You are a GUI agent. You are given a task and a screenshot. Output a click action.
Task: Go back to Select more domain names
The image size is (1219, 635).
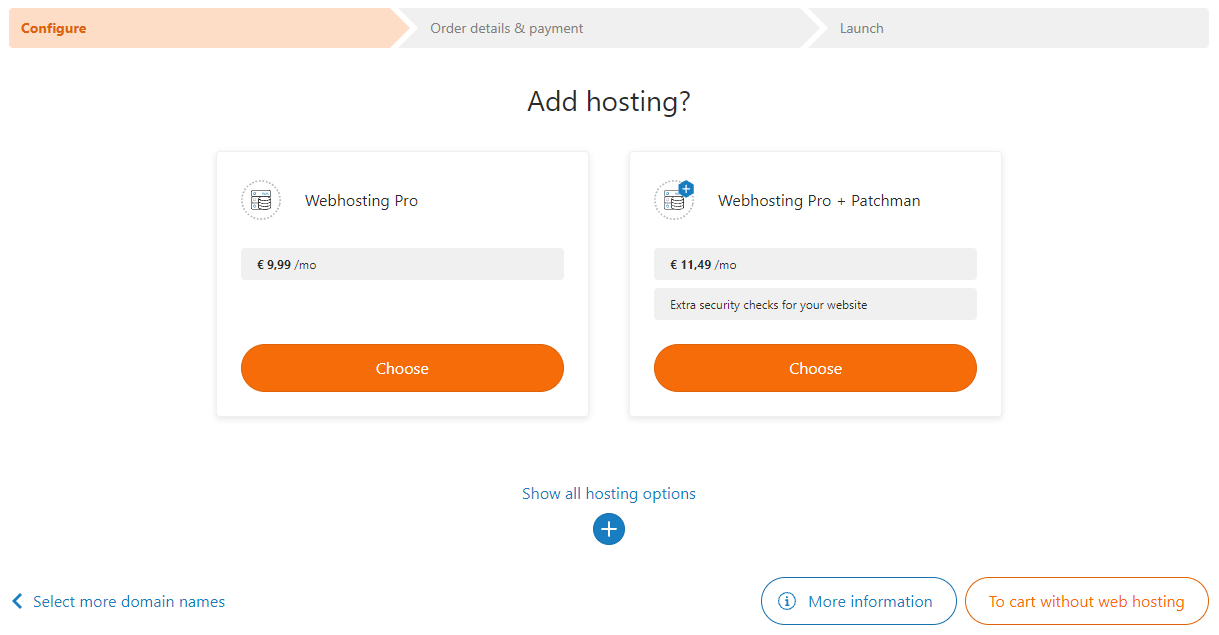129,601
